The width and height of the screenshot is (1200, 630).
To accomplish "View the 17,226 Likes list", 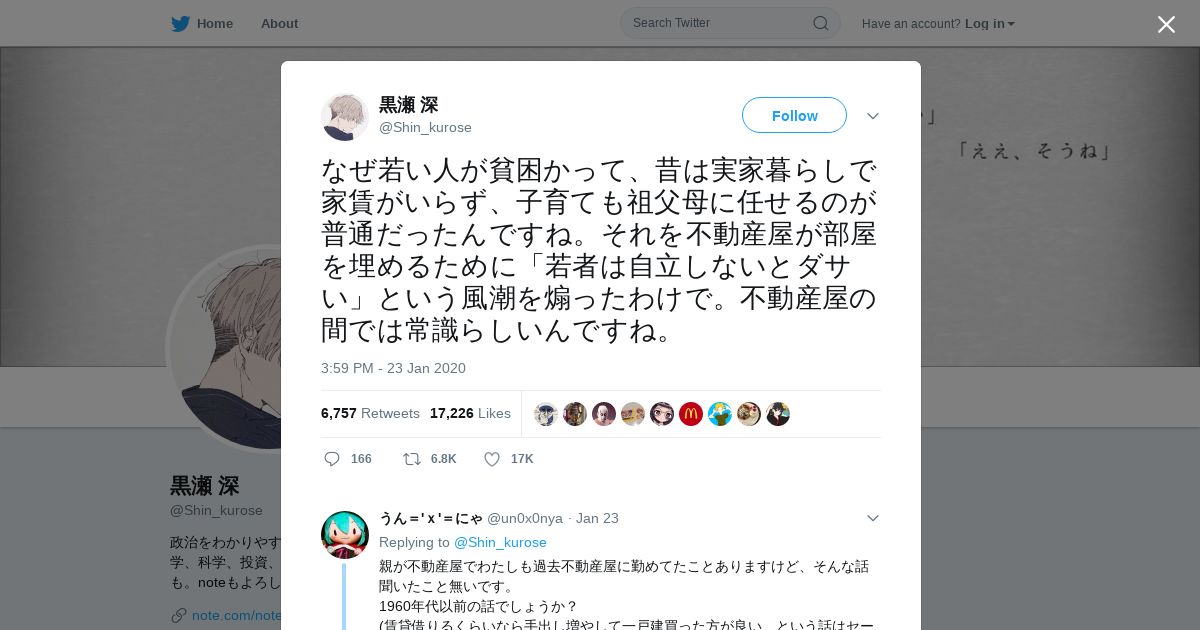I will point(470,413).
